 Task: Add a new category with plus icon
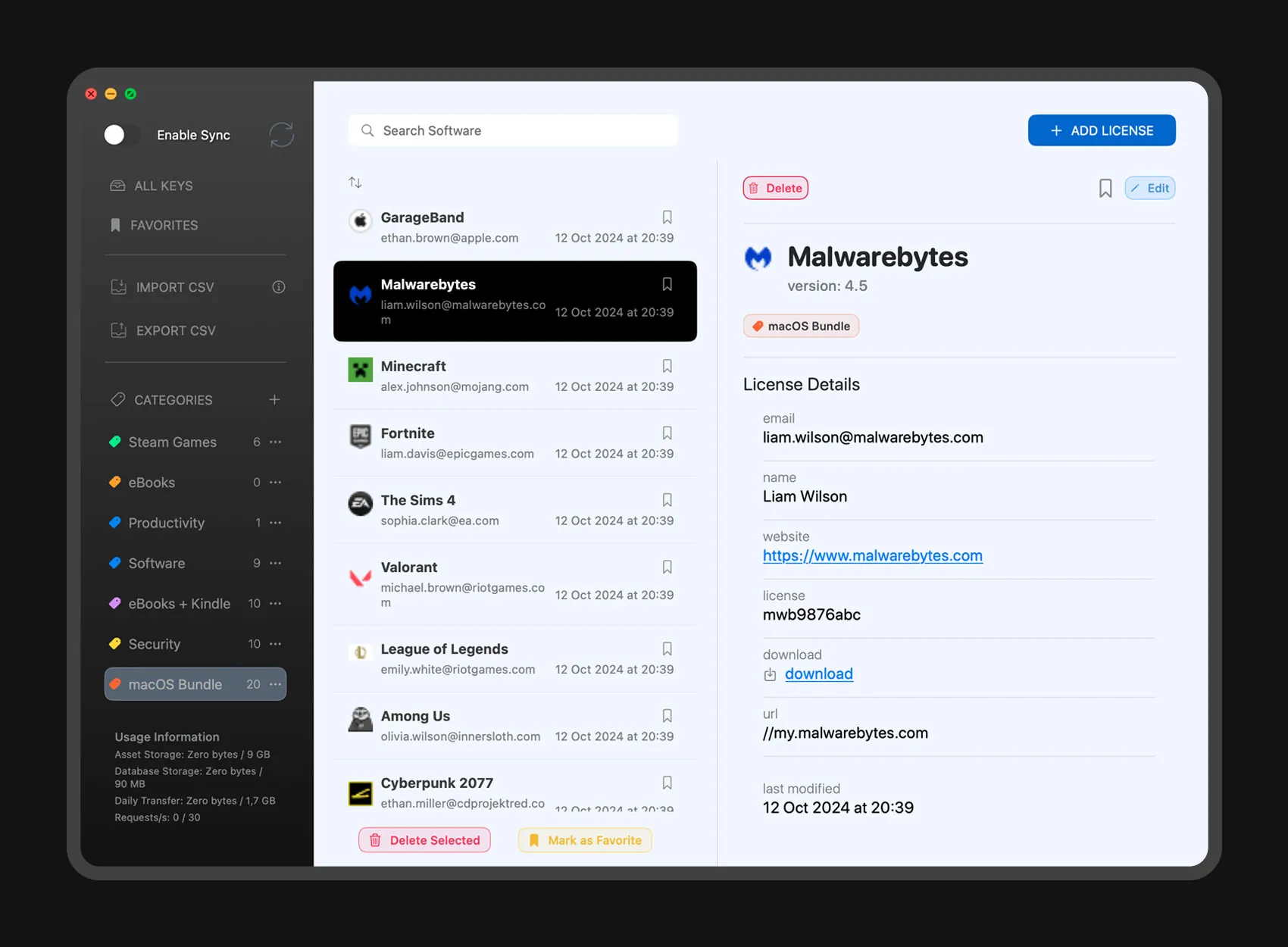pos(274,399)
